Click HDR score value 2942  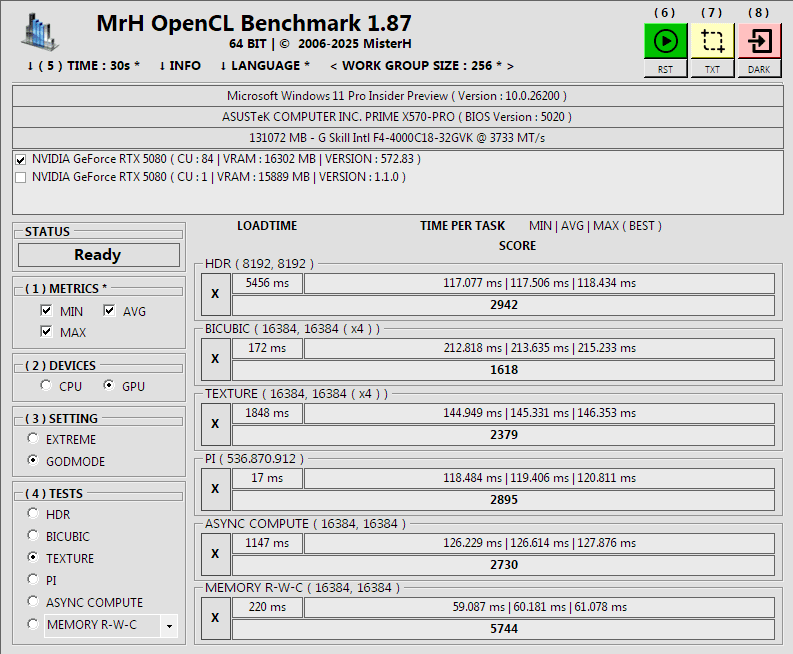(503, 306)
